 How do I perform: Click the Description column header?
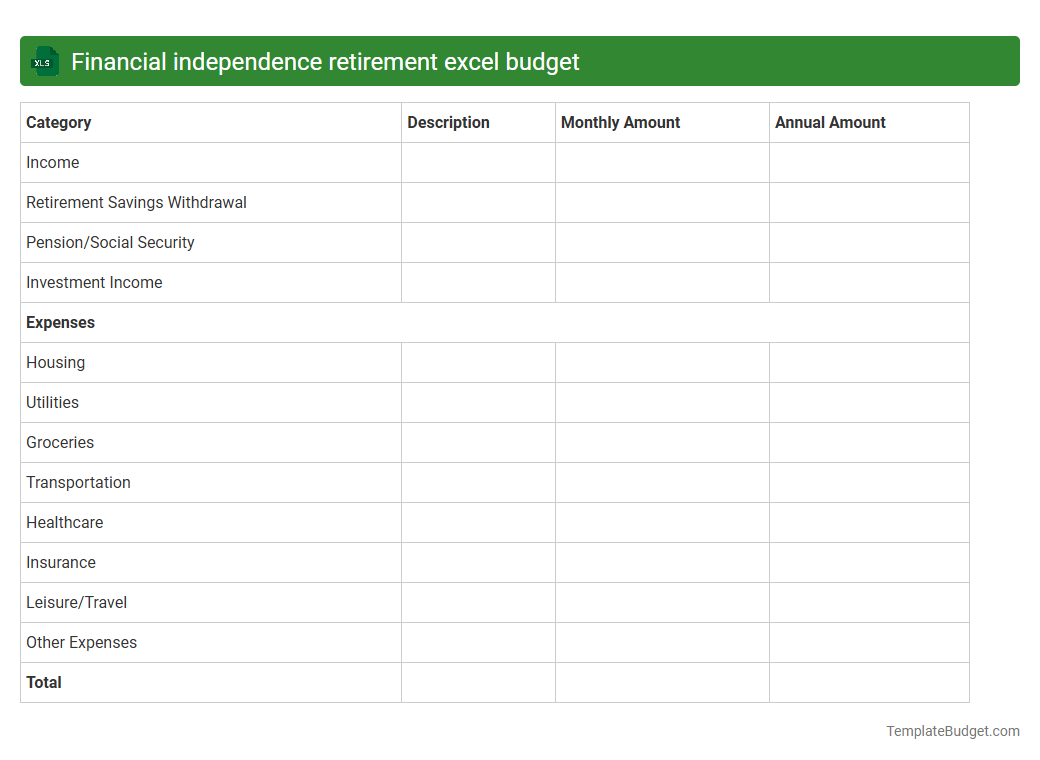point(448,122)
